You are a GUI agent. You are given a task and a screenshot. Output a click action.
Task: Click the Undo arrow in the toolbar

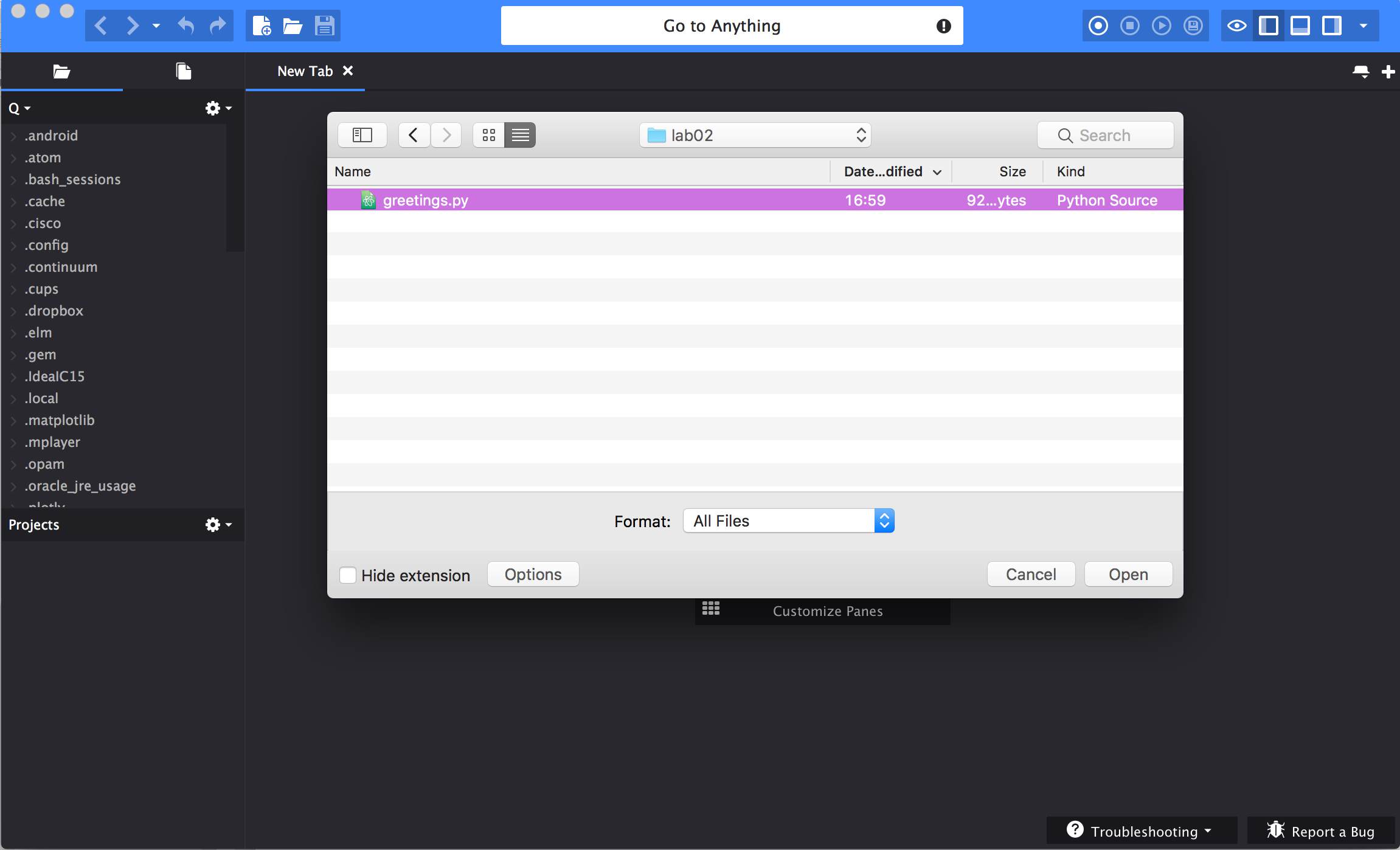click(x=186, y=26)
